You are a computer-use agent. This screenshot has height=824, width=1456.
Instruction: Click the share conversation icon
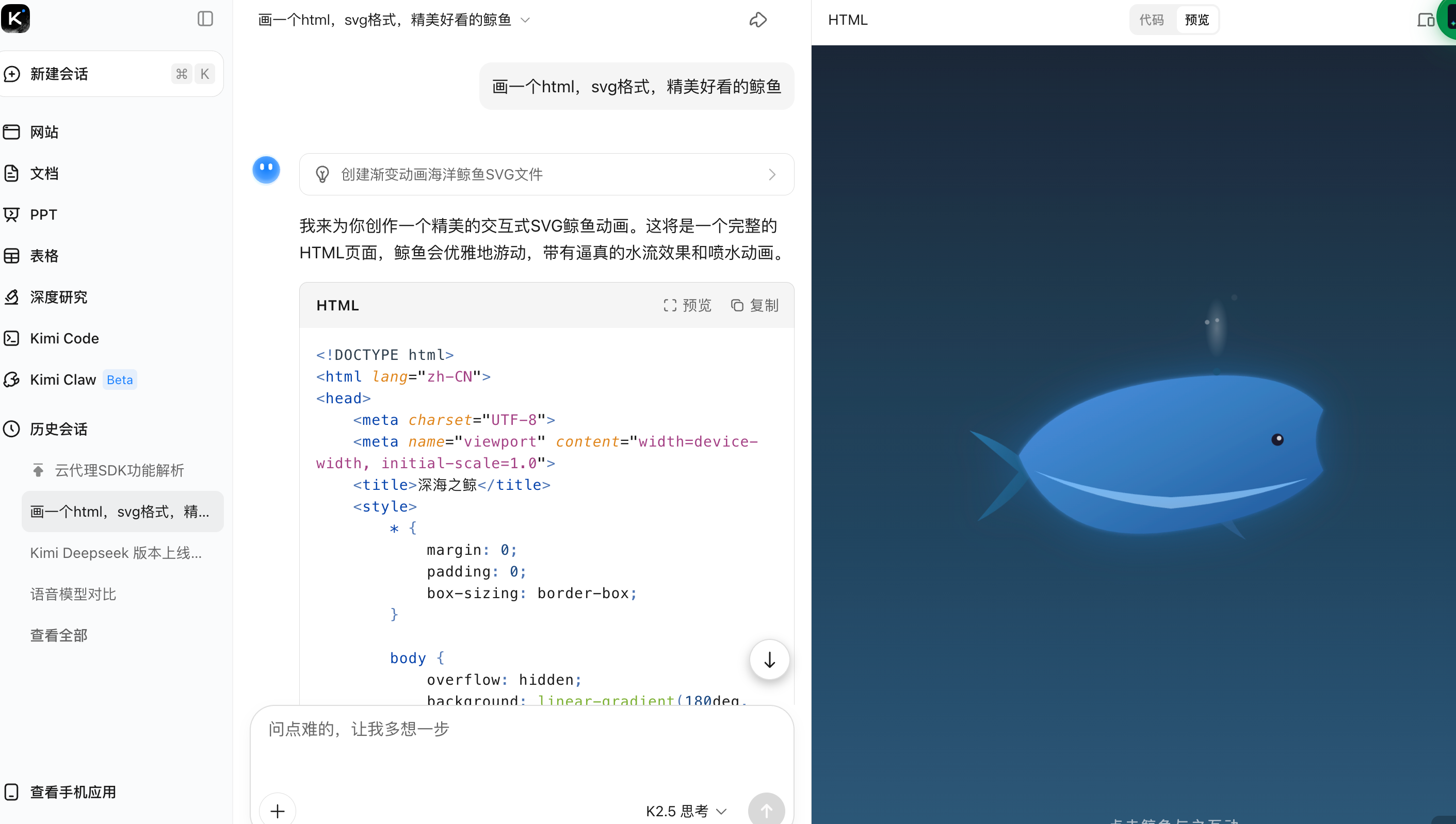point(757,21)
